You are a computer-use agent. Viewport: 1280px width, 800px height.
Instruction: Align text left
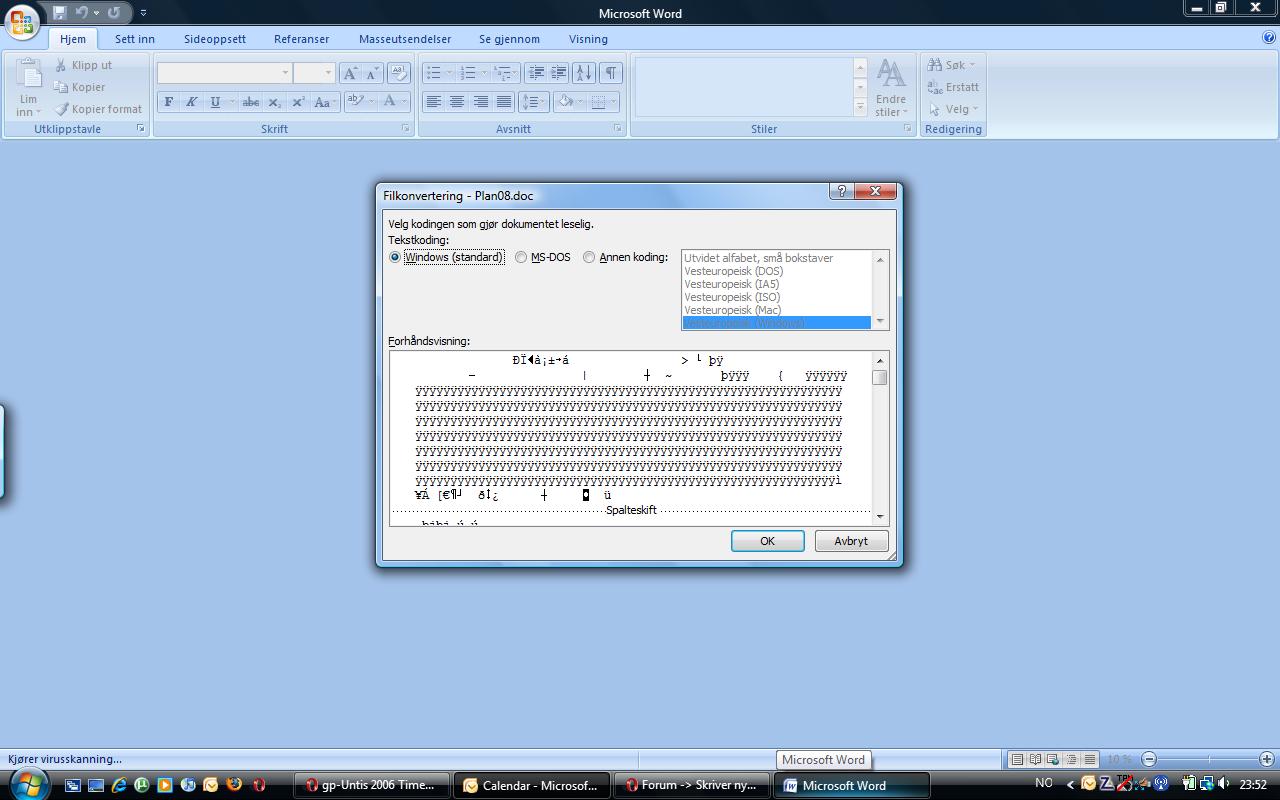point(434,102)
